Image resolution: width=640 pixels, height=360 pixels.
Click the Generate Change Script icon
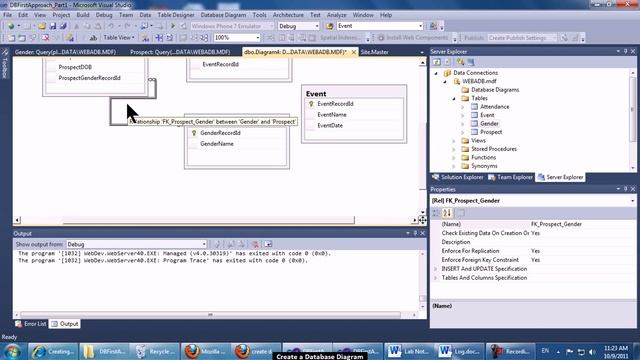70,38
